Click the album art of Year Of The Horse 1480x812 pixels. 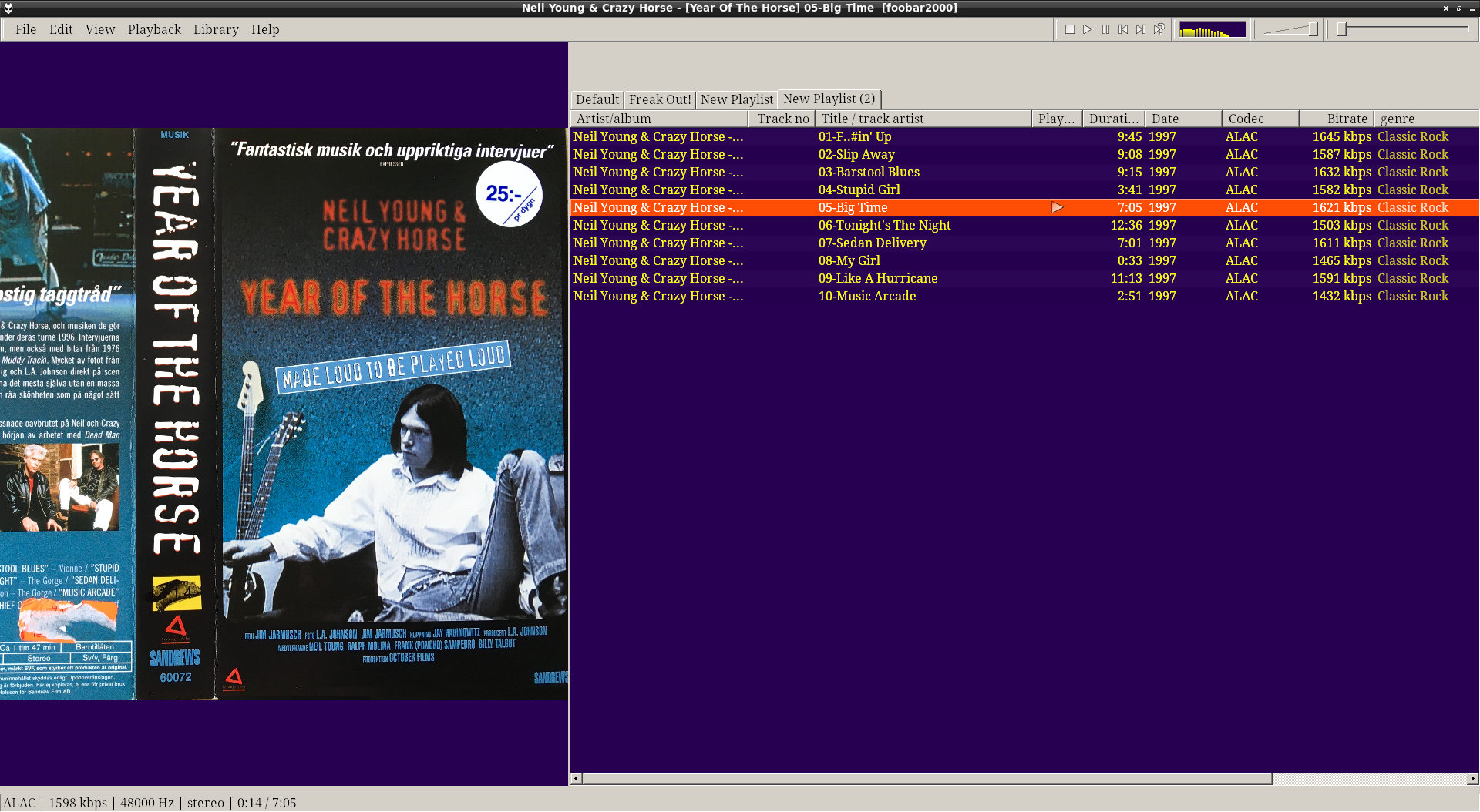tap(284, 414)
